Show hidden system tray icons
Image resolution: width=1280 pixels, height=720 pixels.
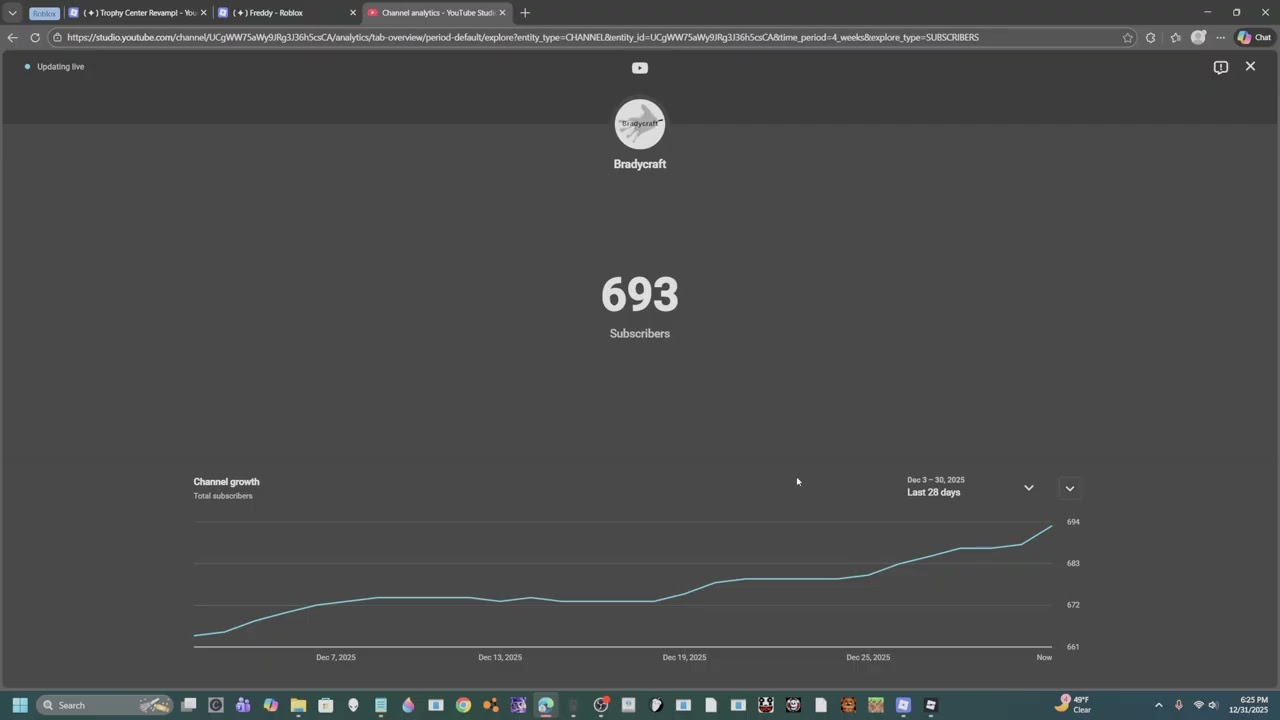1158,705
